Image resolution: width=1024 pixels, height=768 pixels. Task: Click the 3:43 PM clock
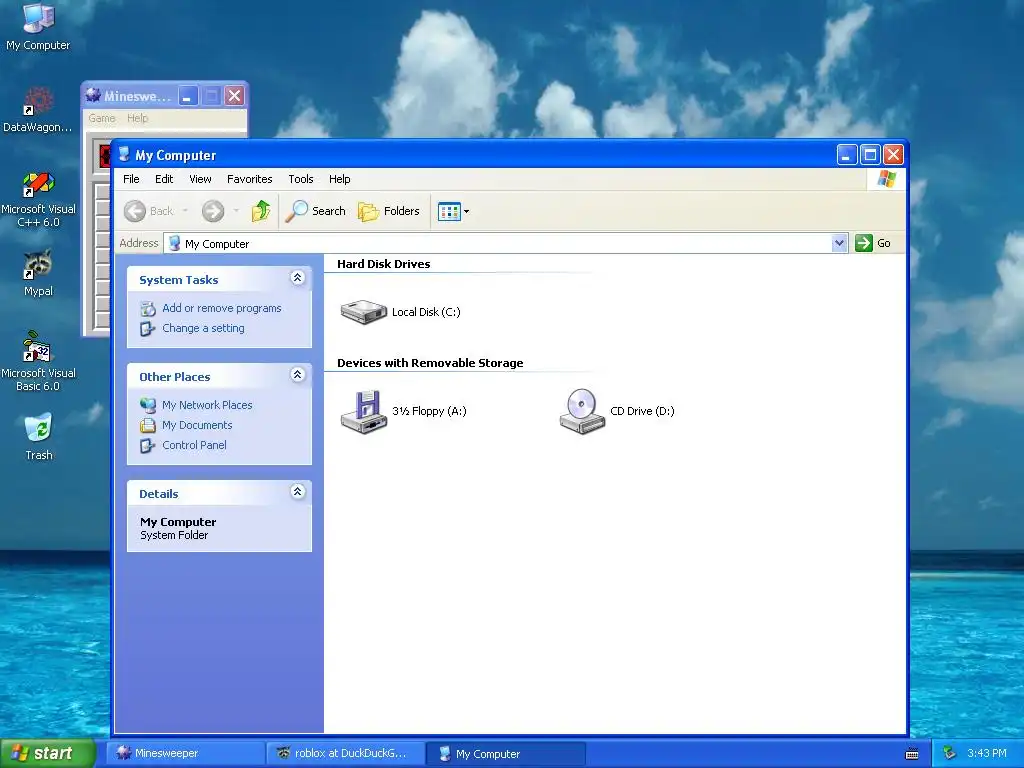click(x=987, y=754)
